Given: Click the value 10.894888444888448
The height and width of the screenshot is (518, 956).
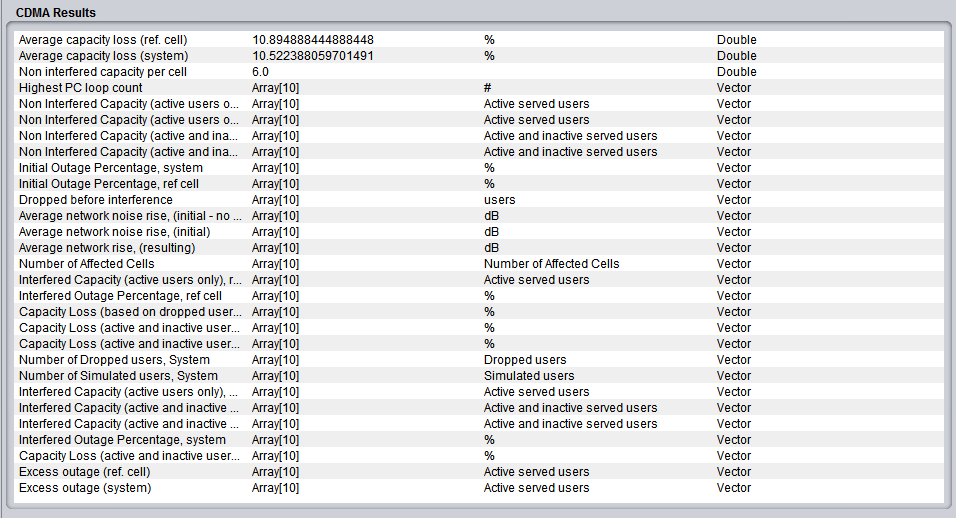Looking at the screenshot, I should click(313, 40).
